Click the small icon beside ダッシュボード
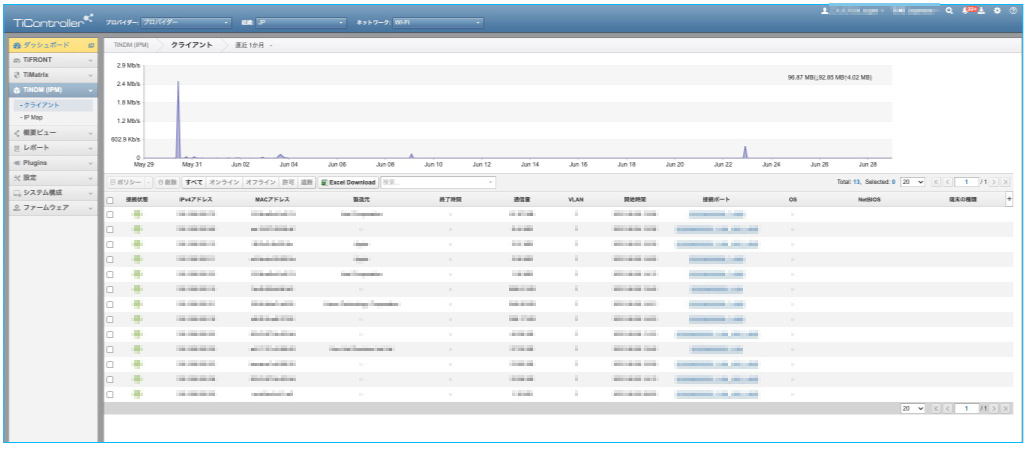The image size is (1028, 451). point(90,45)
